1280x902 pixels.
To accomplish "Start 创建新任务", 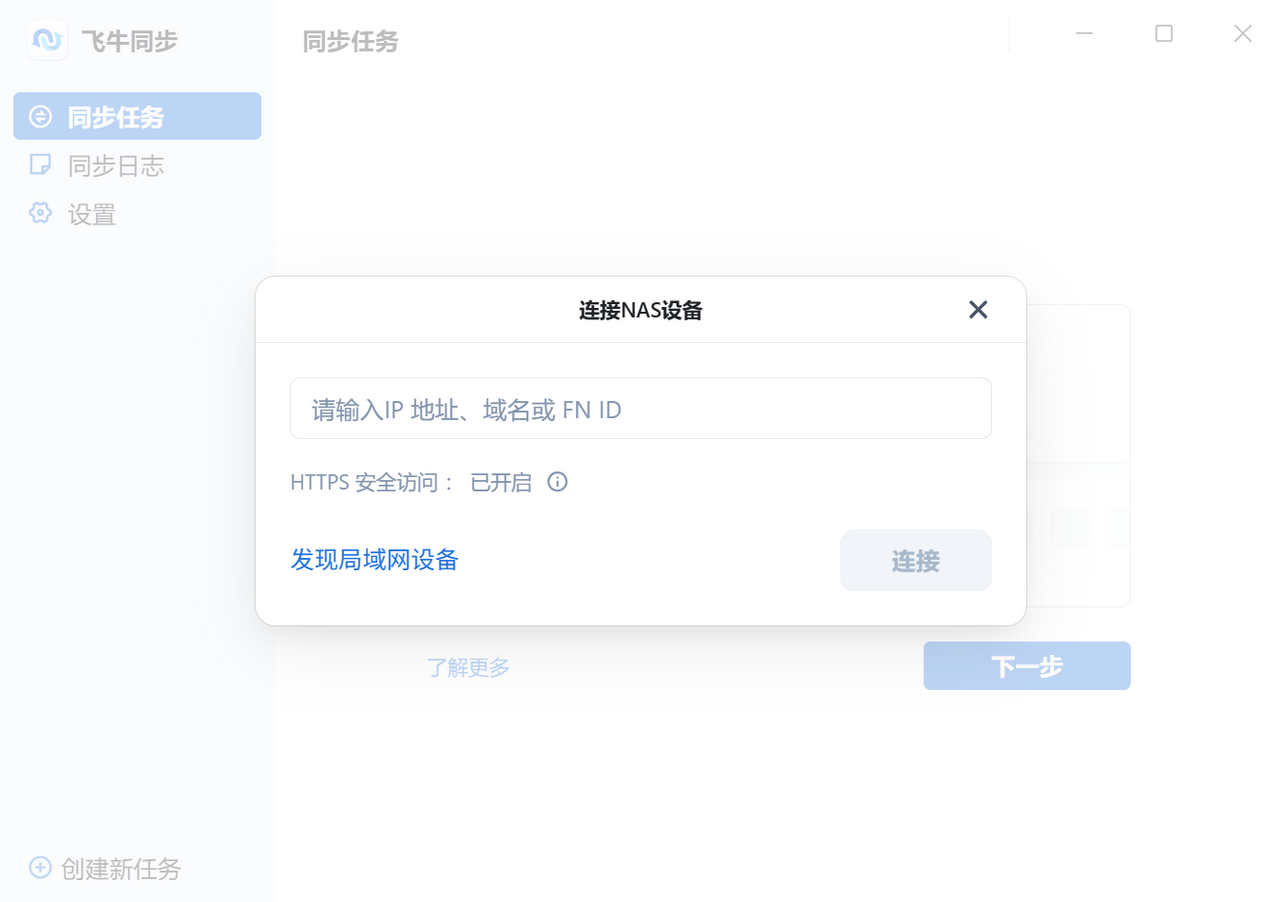I will click(x=122, y=868).
